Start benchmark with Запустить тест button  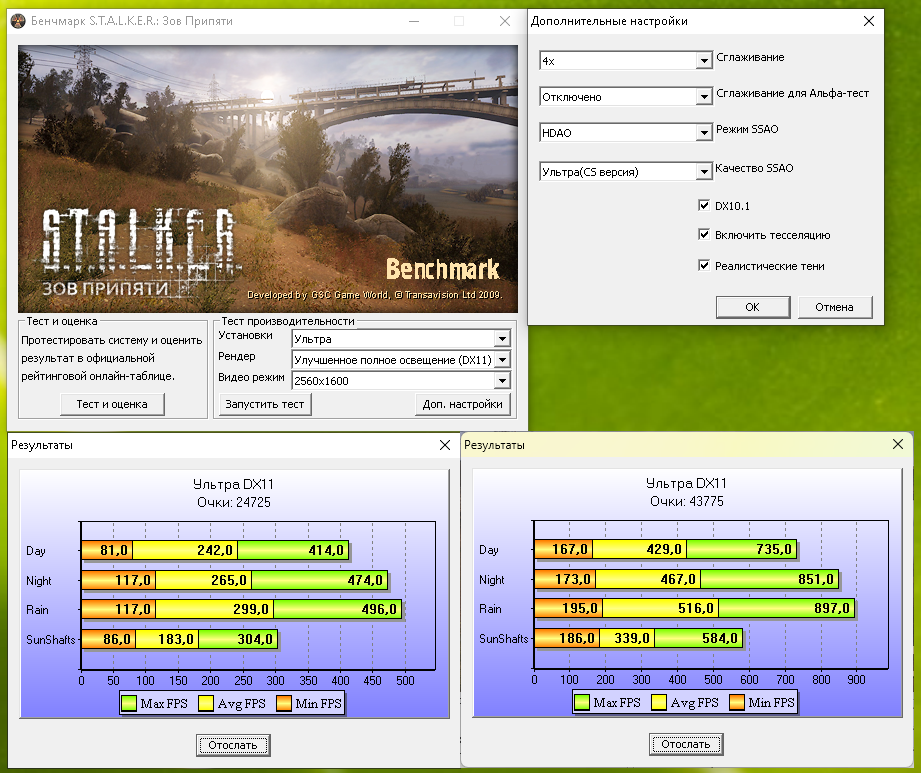click(265, 404)
